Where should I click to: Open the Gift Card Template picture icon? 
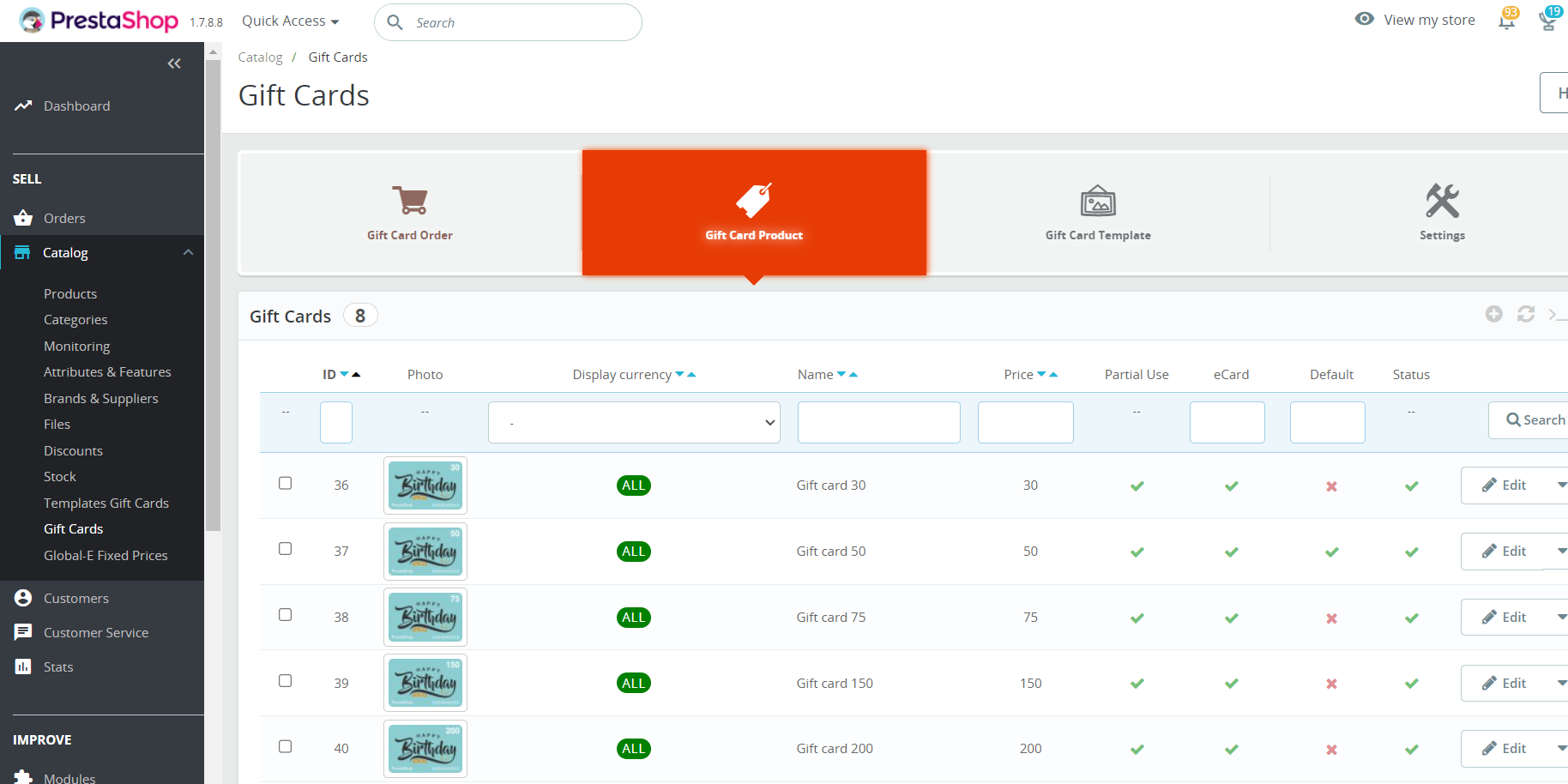point(1098,202)
